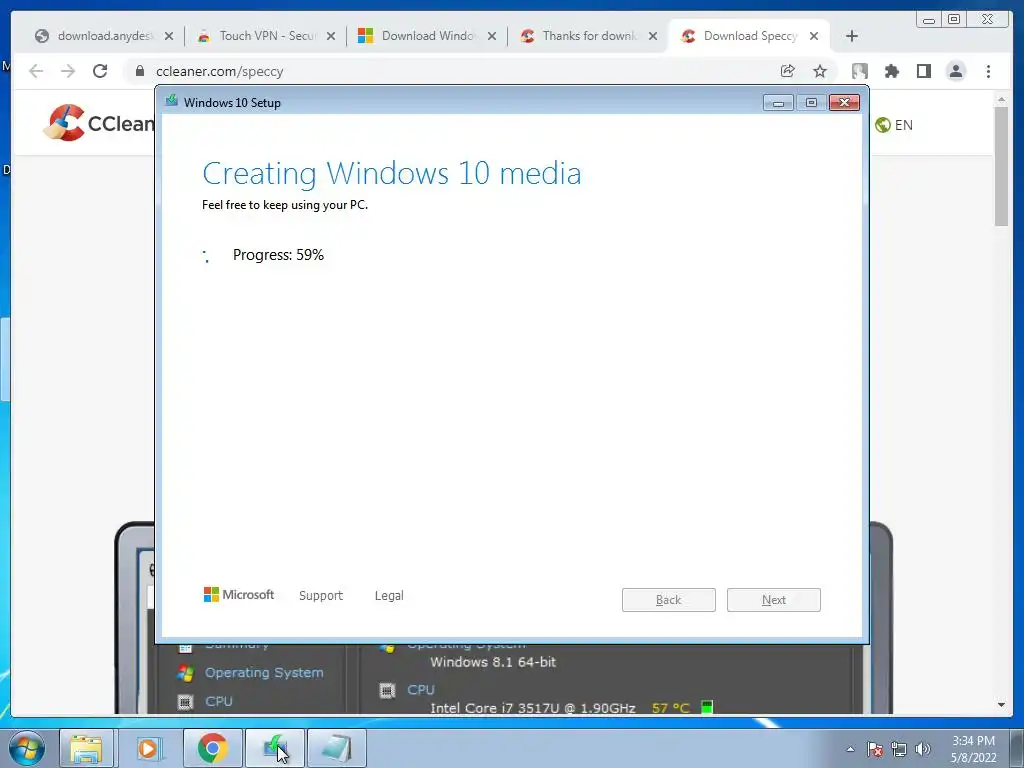This screenshot has height=768, width=1024.
Task: Show hidden system tray icons
Action: pos(850,749)
